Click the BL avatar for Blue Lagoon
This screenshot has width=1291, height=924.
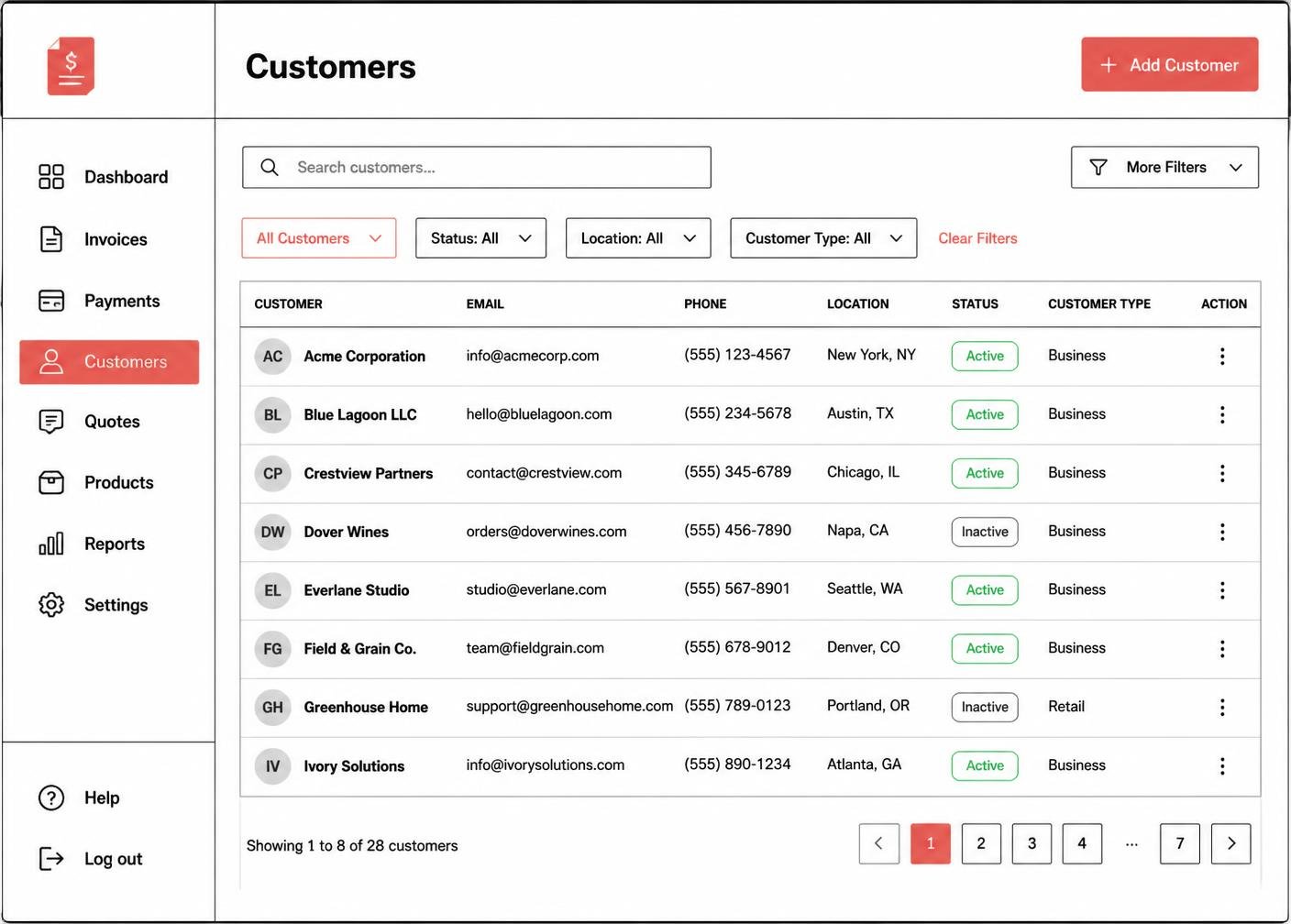[x=272, y=414]
